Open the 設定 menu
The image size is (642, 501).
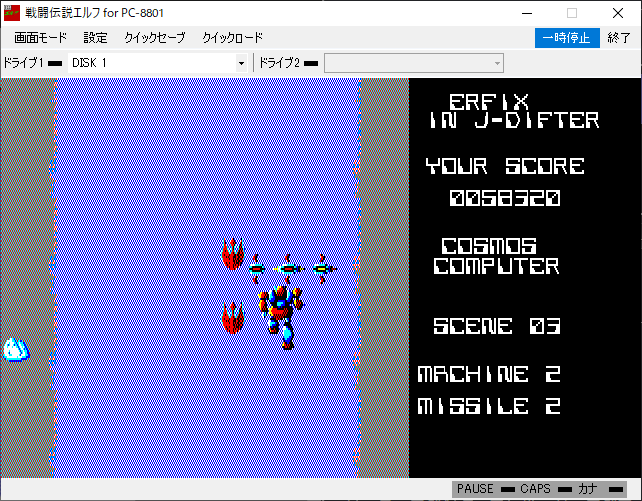click(95, 38)
